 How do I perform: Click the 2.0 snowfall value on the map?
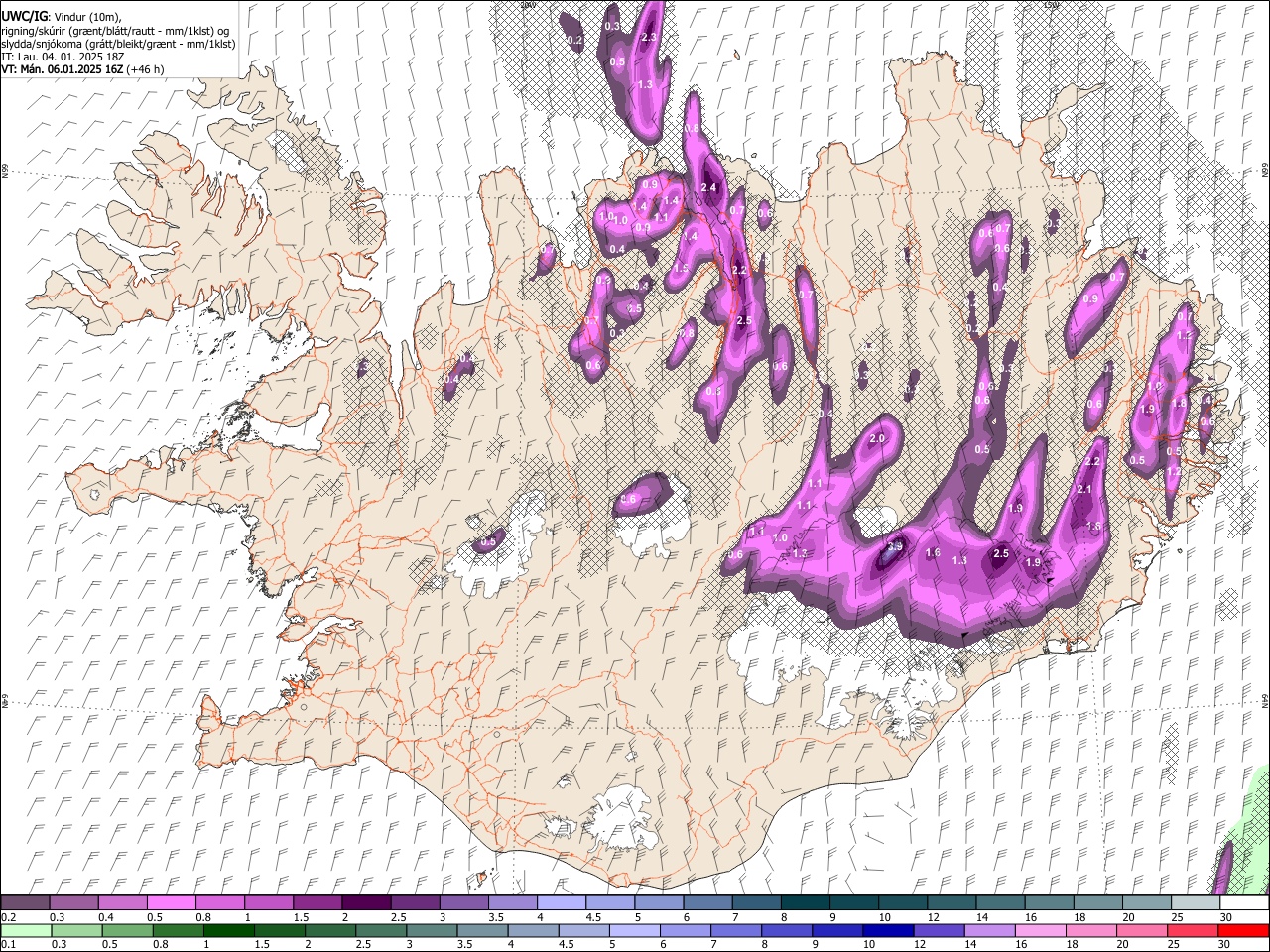(877, 438)
